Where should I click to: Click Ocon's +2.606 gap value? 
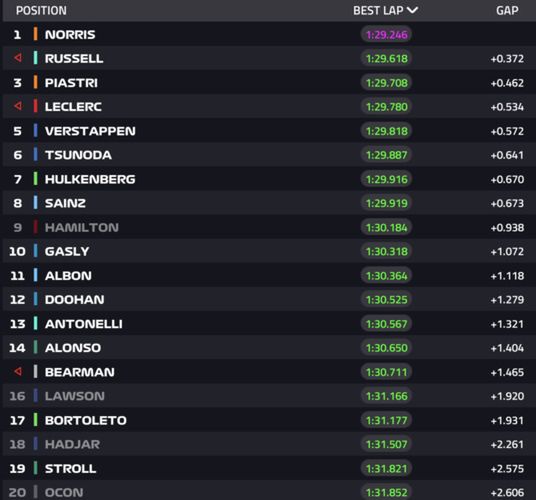pyautogui.click(x=507, y=492)
